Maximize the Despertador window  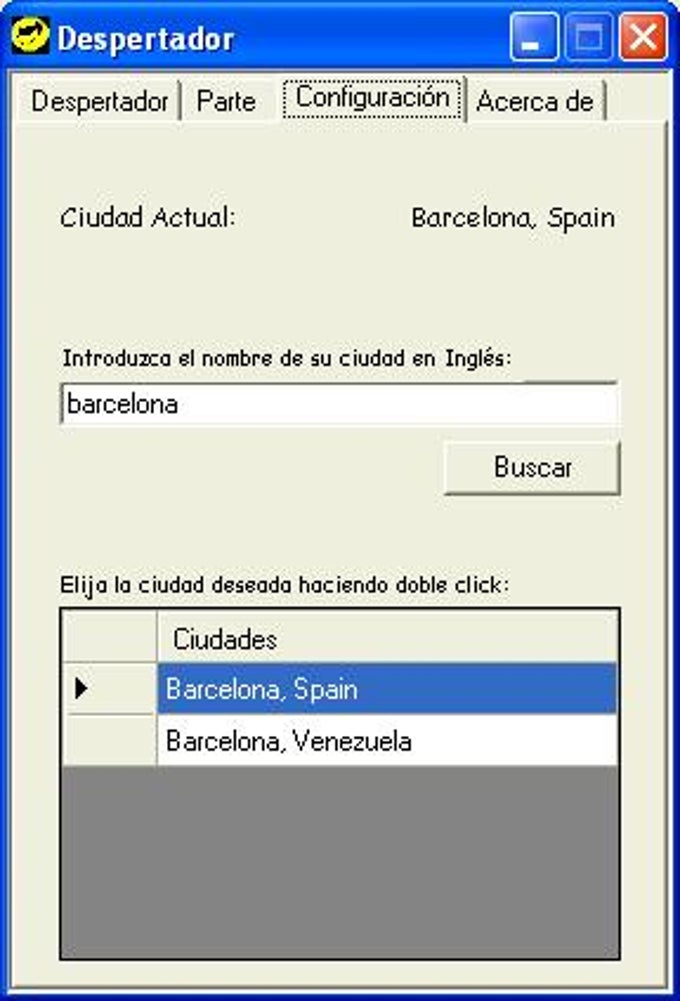589,38
